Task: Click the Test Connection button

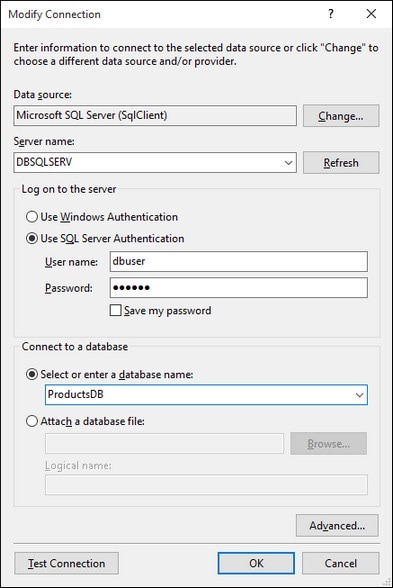Action: 66,563
